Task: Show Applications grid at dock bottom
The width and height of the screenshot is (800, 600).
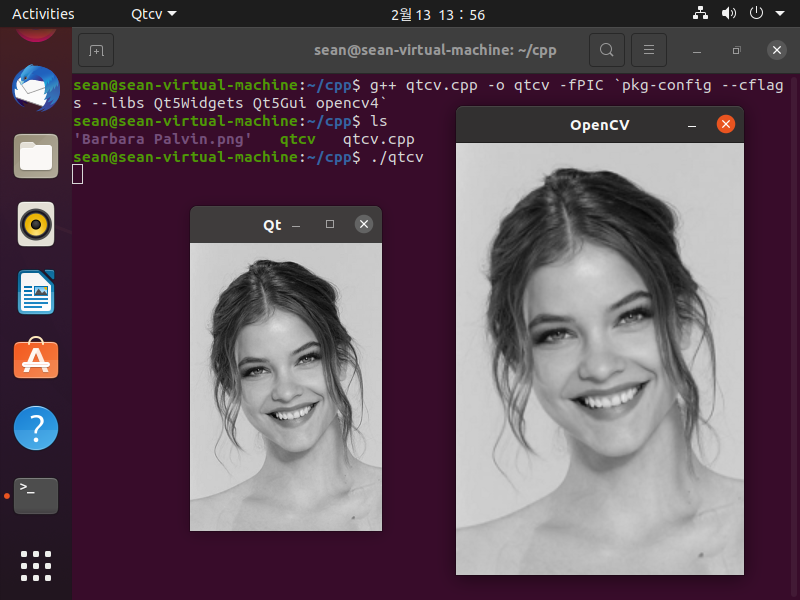Action: [x=36, y=566]
